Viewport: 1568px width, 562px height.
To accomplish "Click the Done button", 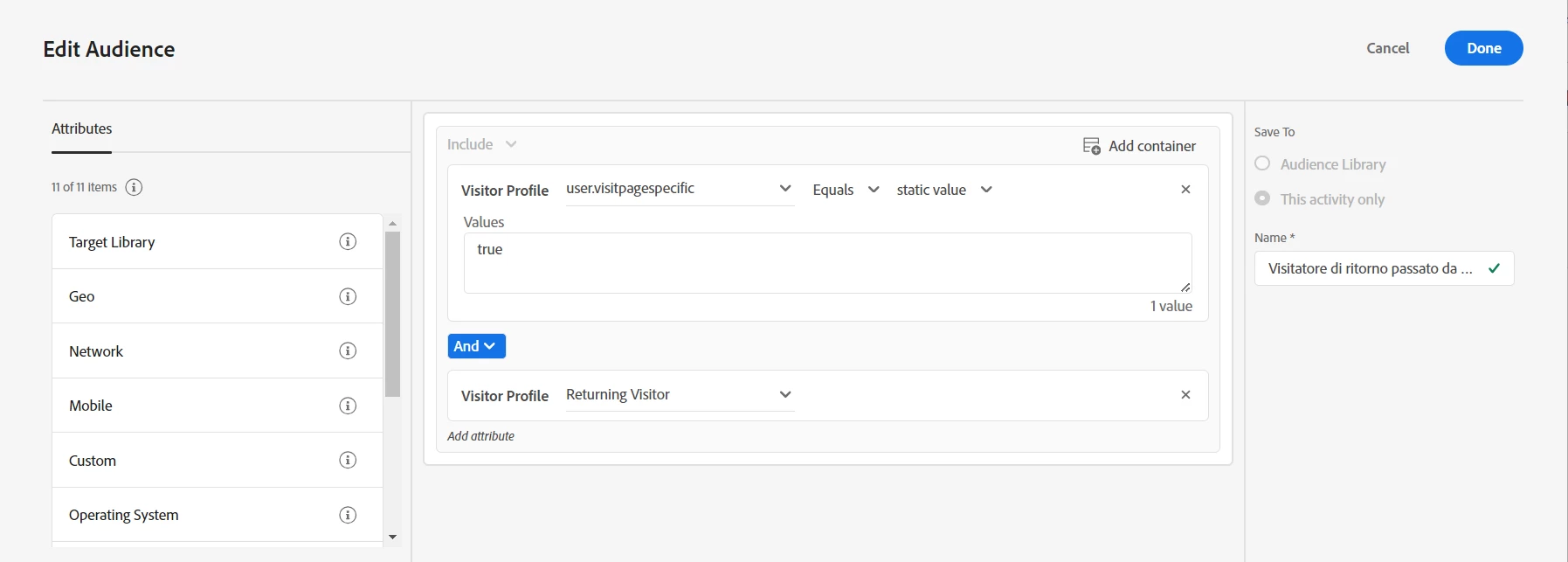I will [1483, 48].
